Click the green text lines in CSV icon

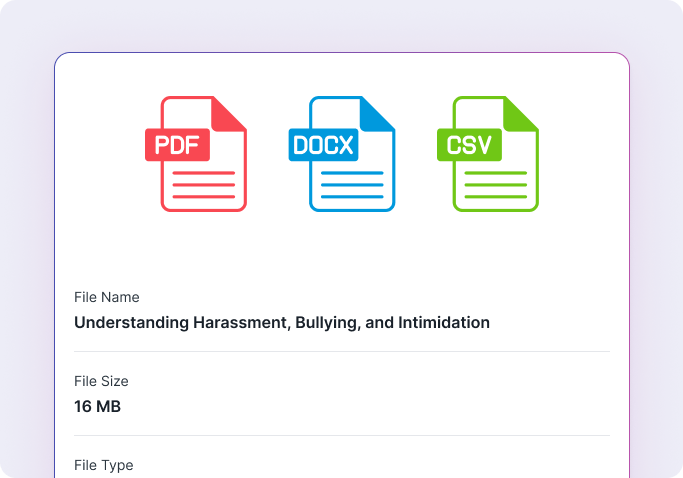(x=496, y=185)
